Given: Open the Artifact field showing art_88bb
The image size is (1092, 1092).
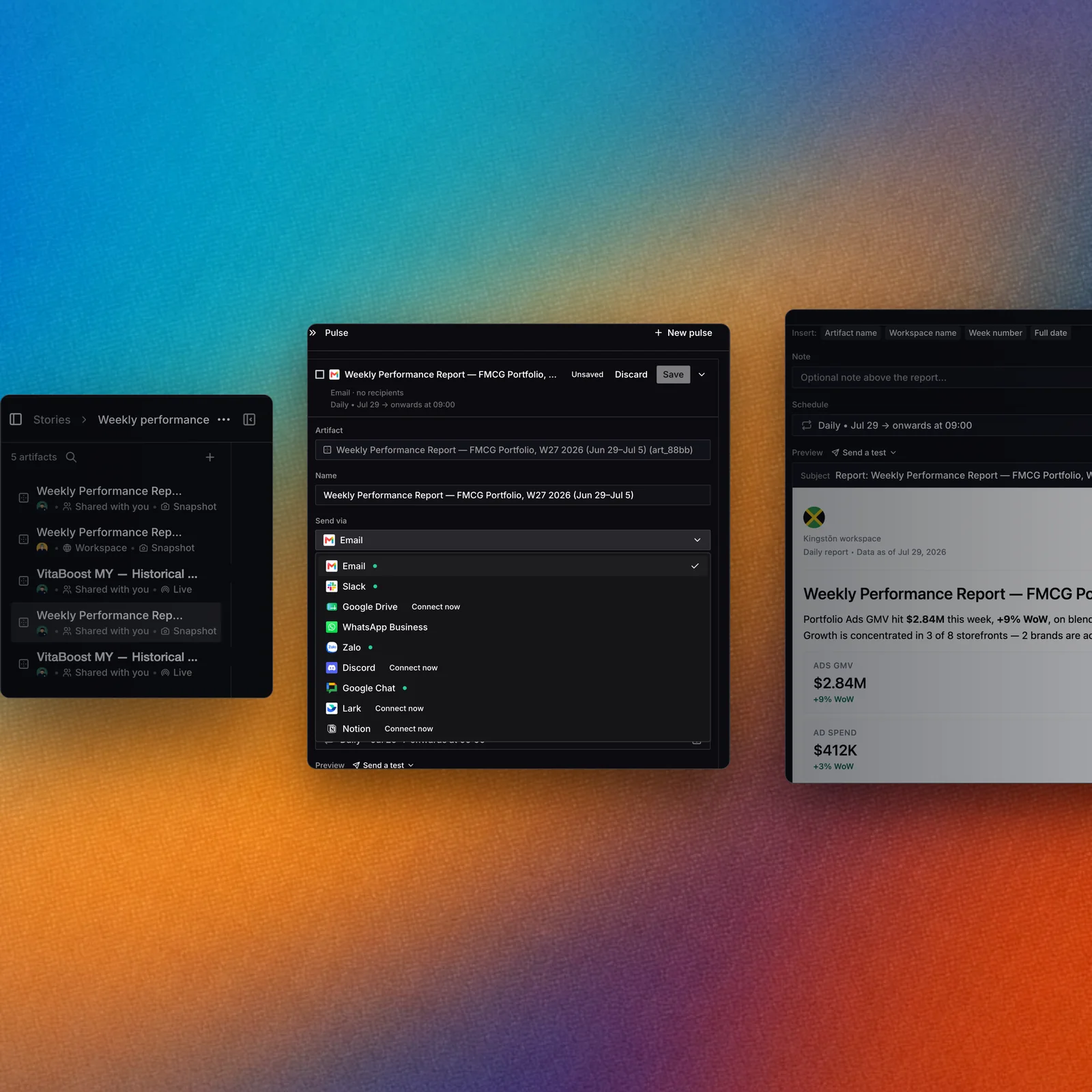Looking at the screenshot, I should pos(513,450).
